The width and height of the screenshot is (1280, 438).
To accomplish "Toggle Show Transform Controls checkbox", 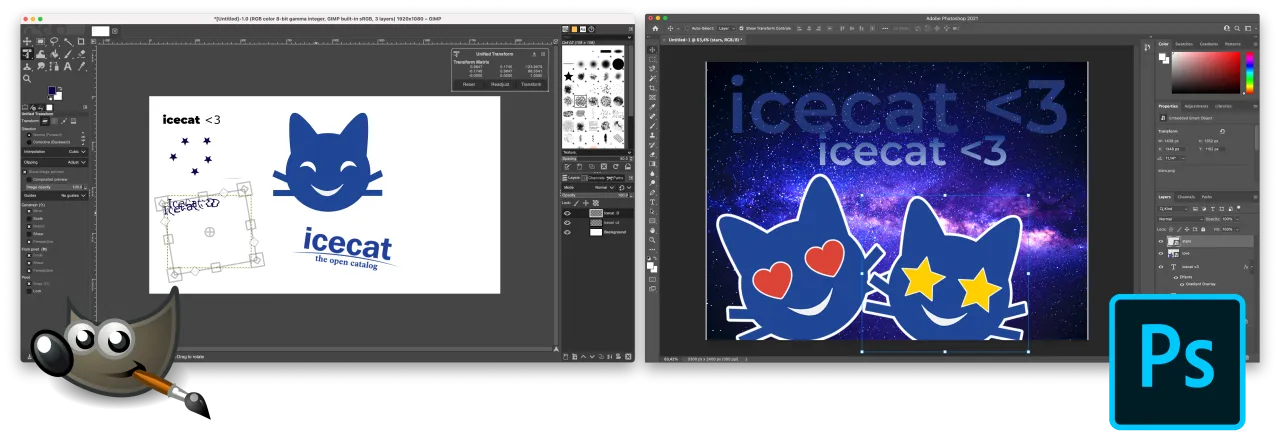I will (x=741, y=28).
